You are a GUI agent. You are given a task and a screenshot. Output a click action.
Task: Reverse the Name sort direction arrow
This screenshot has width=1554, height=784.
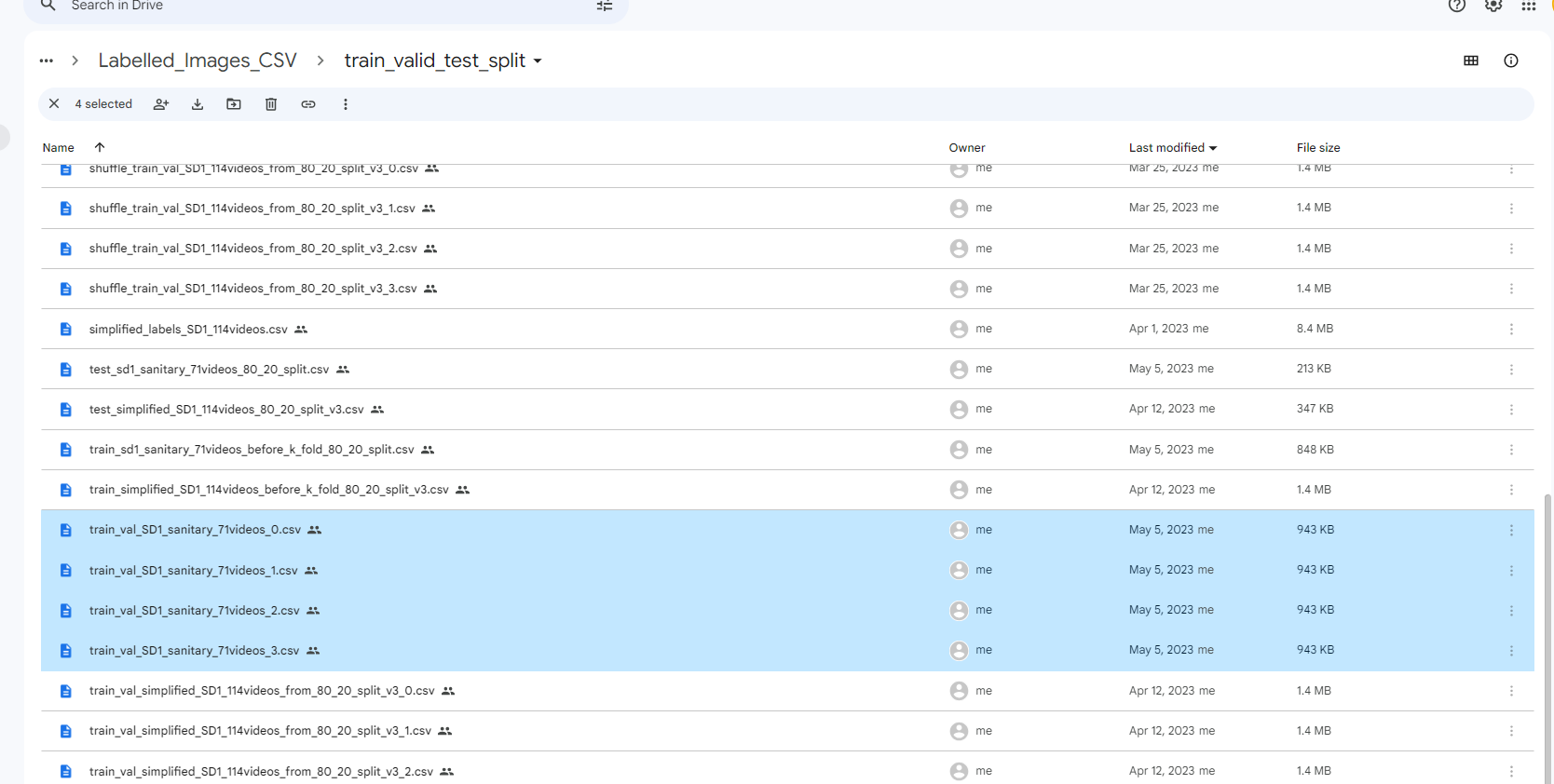100,147
